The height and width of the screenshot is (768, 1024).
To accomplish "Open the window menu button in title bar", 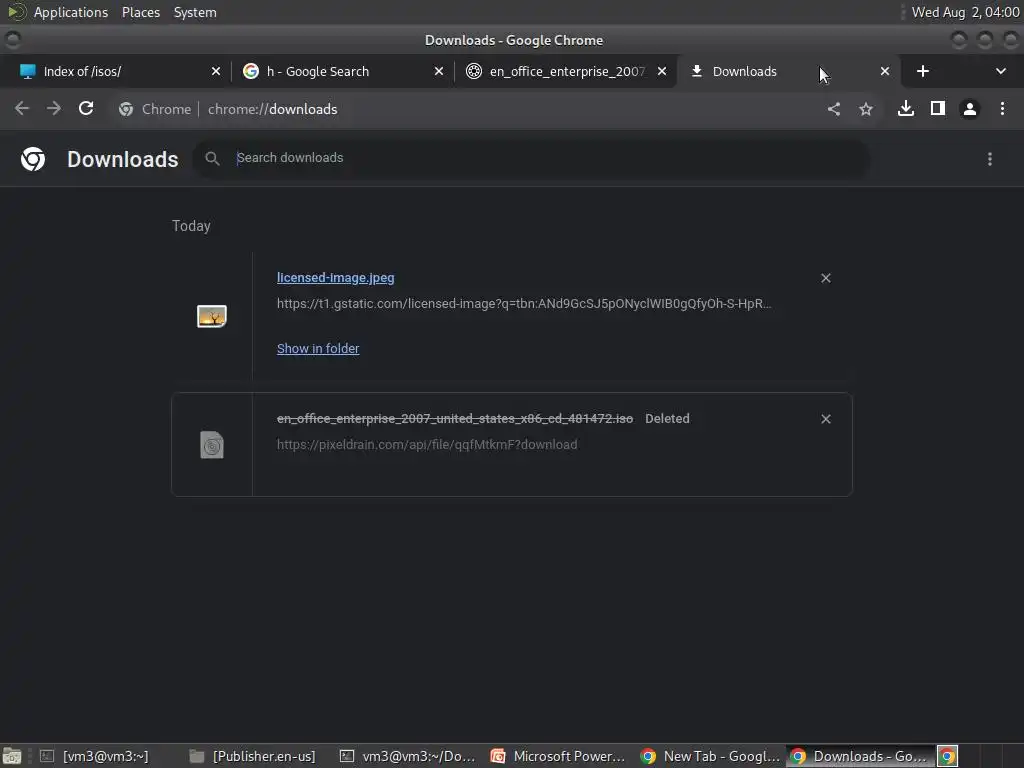I will coord(12,40).
